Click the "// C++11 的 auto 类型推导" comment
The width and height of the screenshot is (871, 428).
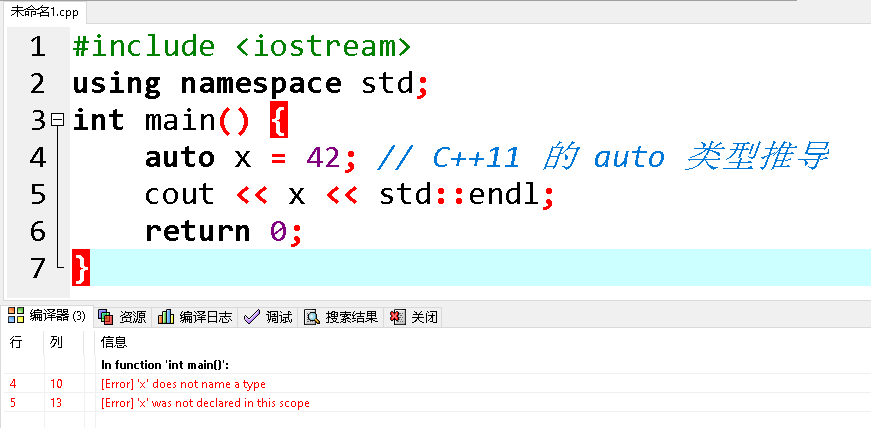pyautogui.click(x=603, y=157)
